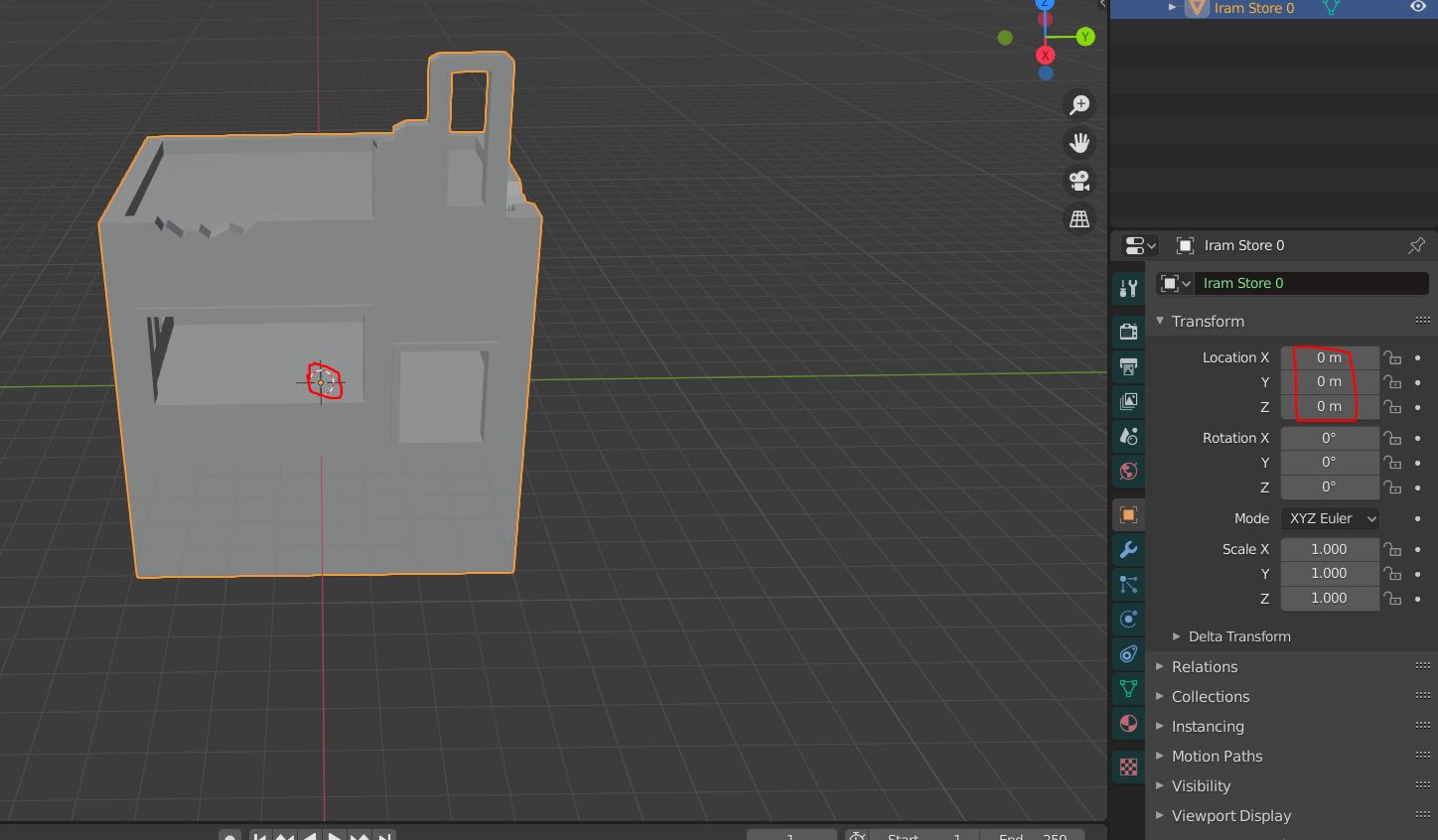Click the blue negative Z gizmo dot
The image size is (1438, 840).
(x=1046, y=73)
